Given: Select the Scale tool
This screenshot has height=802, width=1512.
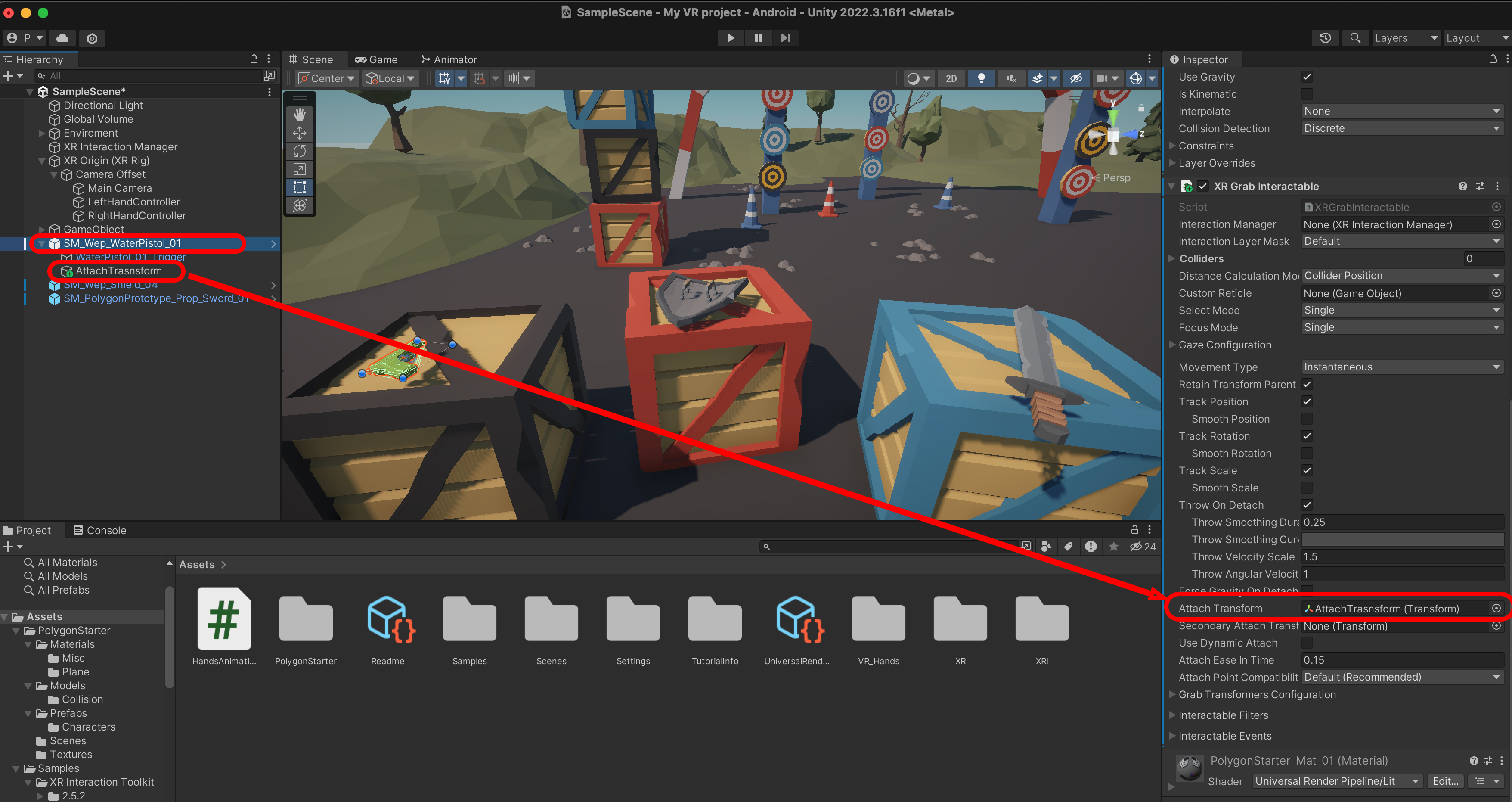Looking at the screenshot, I should pos(299,169).
